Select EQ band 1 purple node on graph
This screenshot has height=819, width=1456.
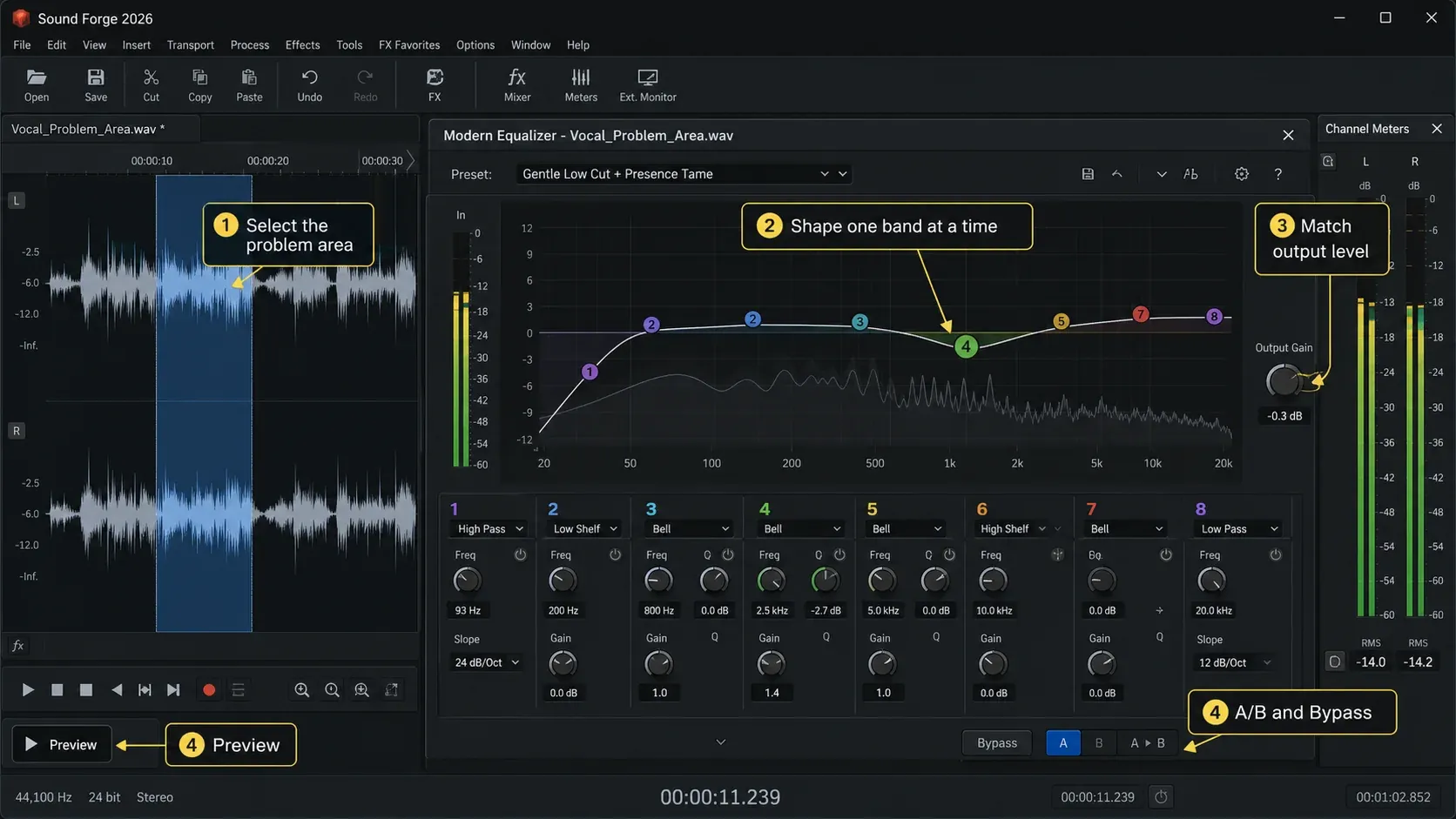pyautogui.click(x=590, y=372)
